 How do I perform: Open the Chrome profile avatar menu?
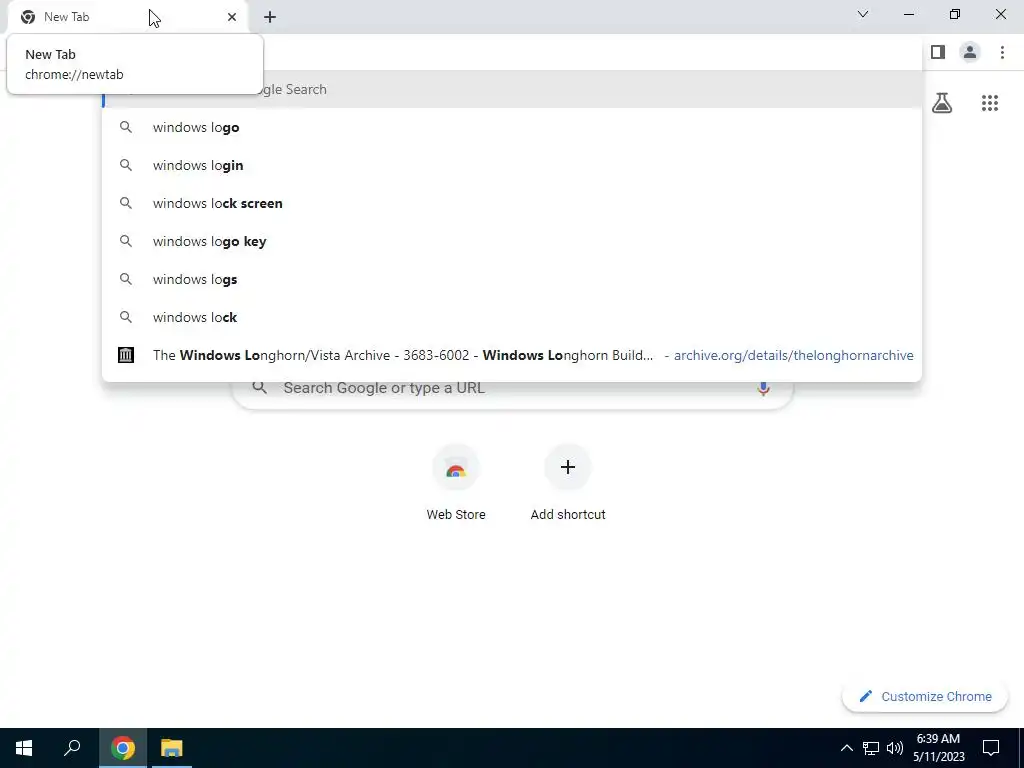[x=970, y=52]
